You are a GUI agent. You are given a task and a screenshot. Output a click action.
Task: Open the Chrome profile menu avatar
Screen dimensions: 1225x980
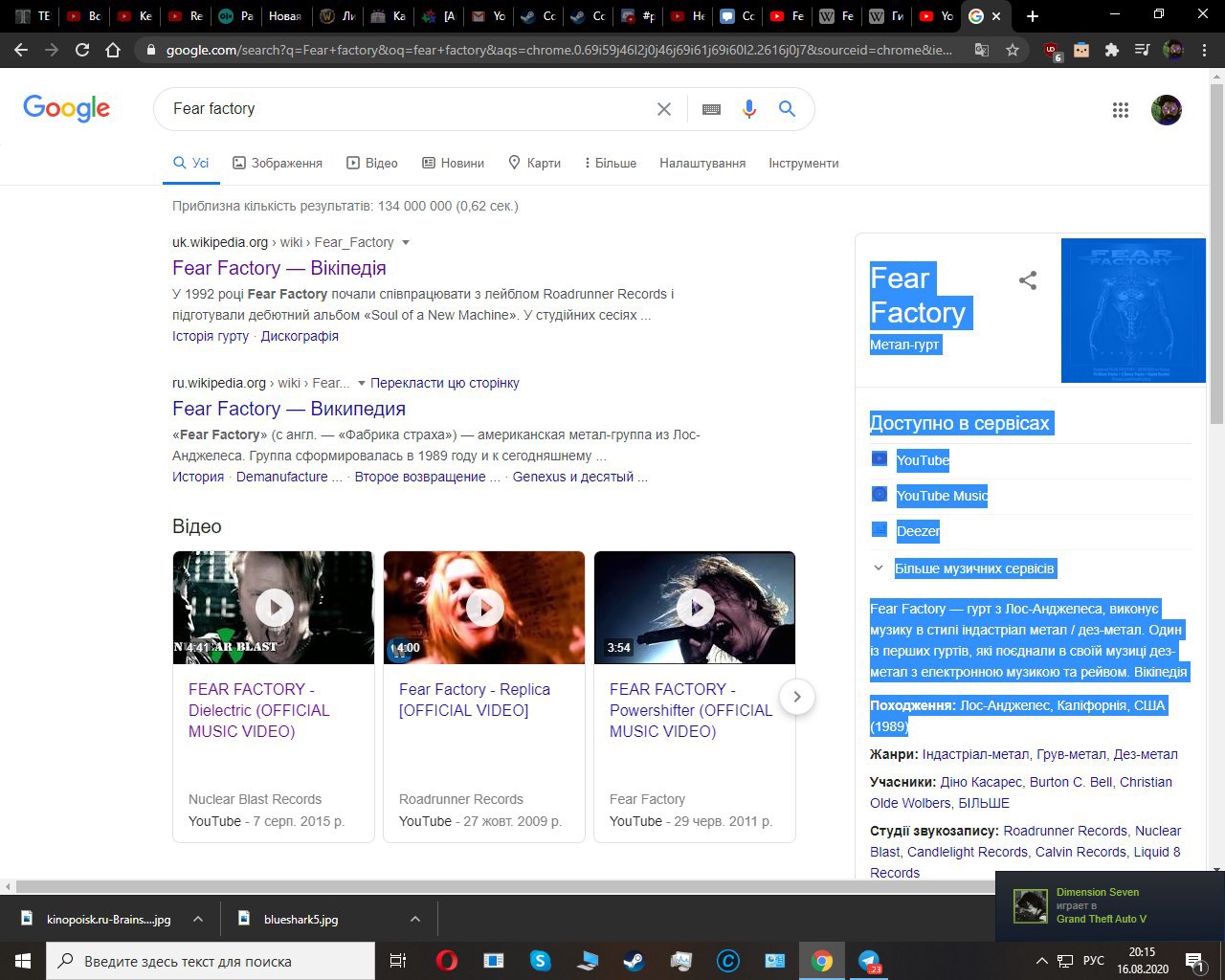tap(1172, 50)
